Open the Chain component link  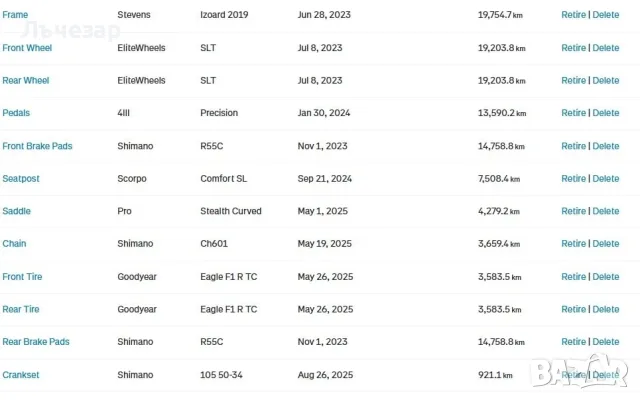[x=14, y=243]
